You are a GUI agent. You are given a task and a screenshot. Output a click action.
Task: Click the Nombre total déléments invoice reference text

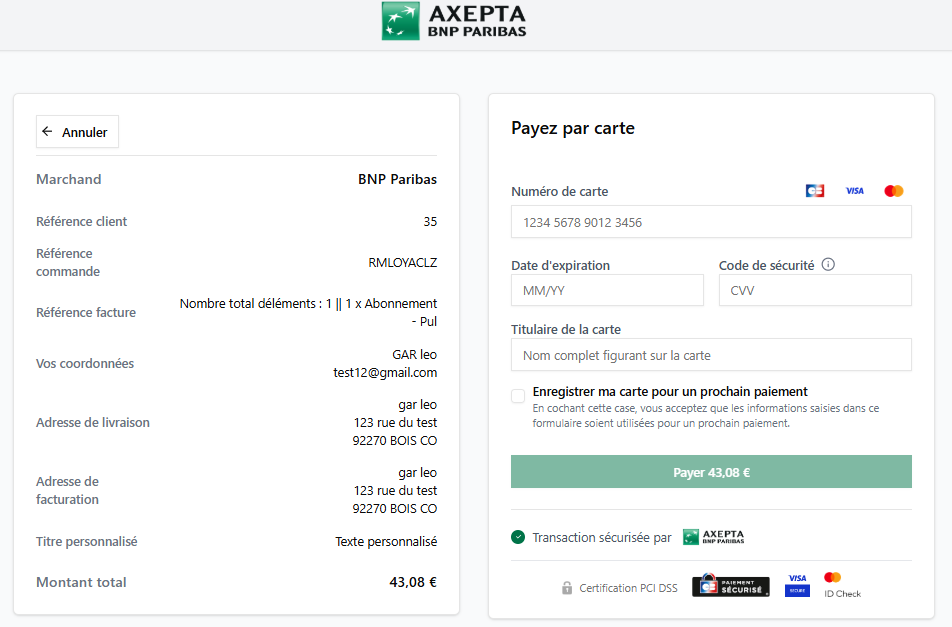pyautogui.click(x=308, y=312)
